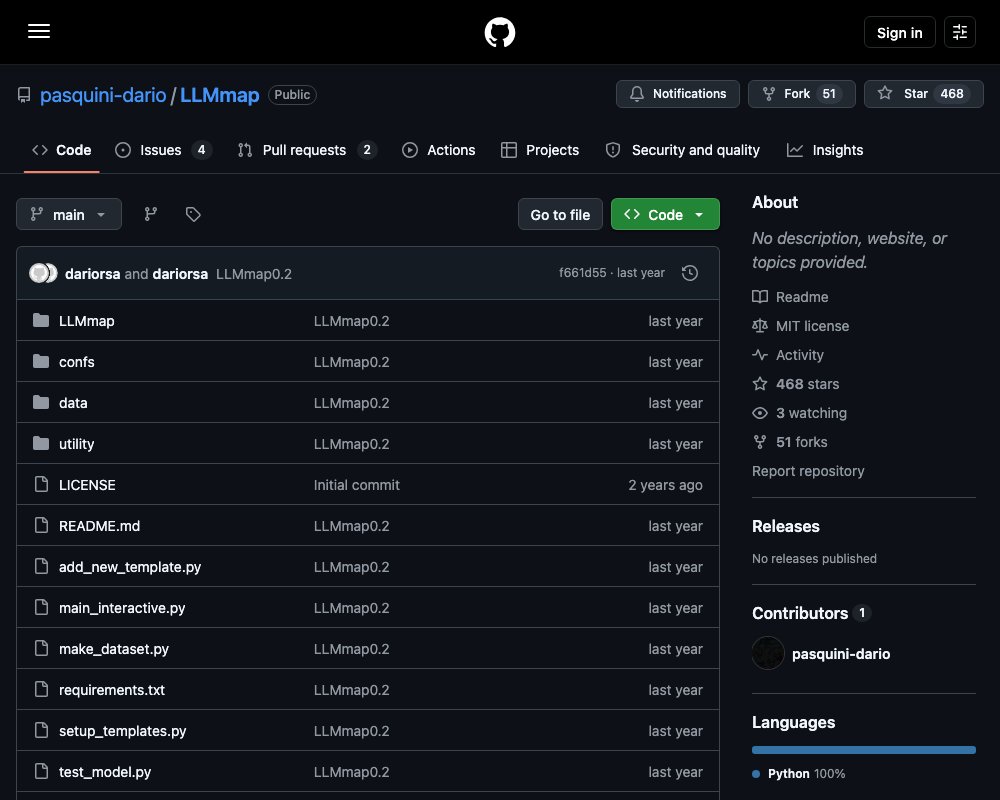
Task: Open pasquini-dario contributor name link
Action: 841,654
